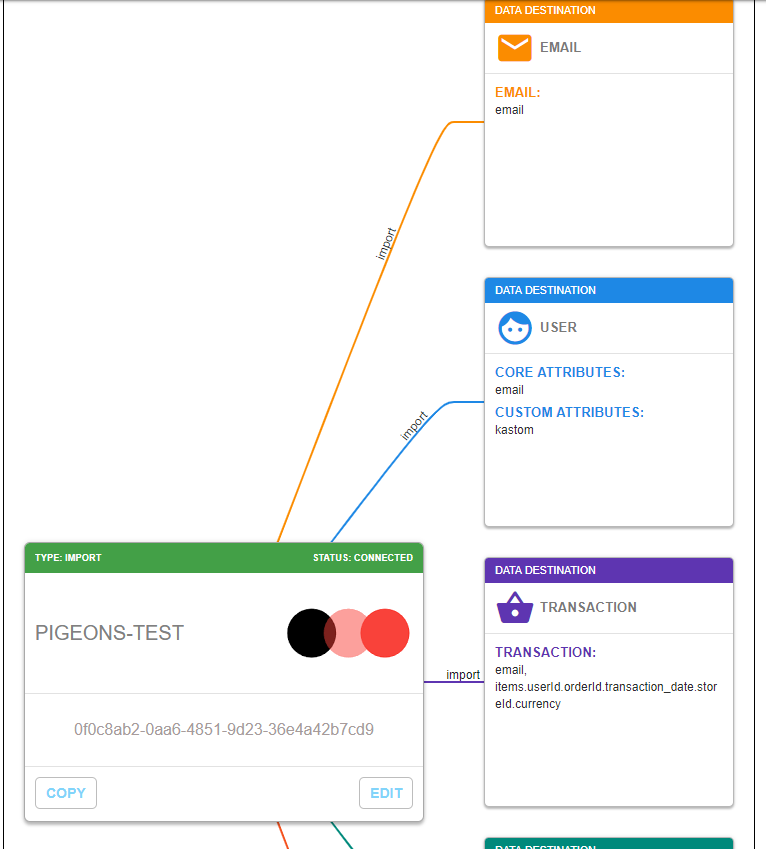Click the PIGEONS-TEST node title
The height and width of the screenshot is (849, 766).
108,632
